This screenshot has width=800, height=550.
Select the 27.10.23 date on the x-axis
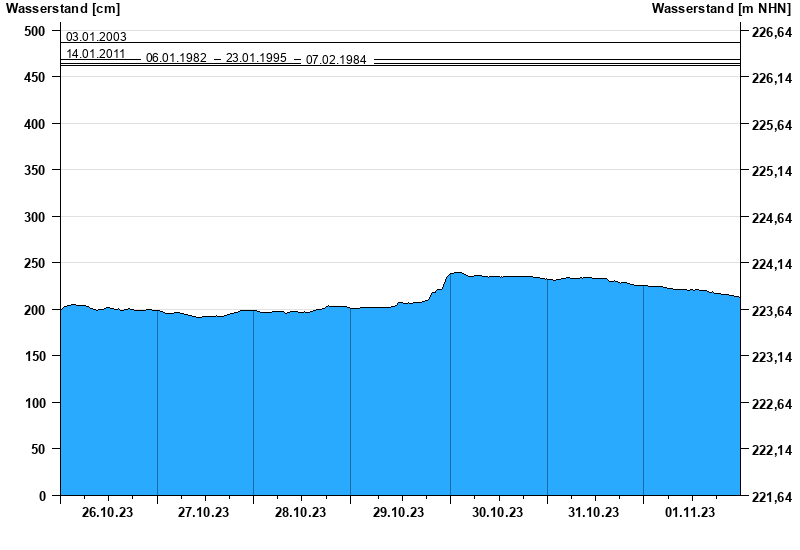(204, 512)
